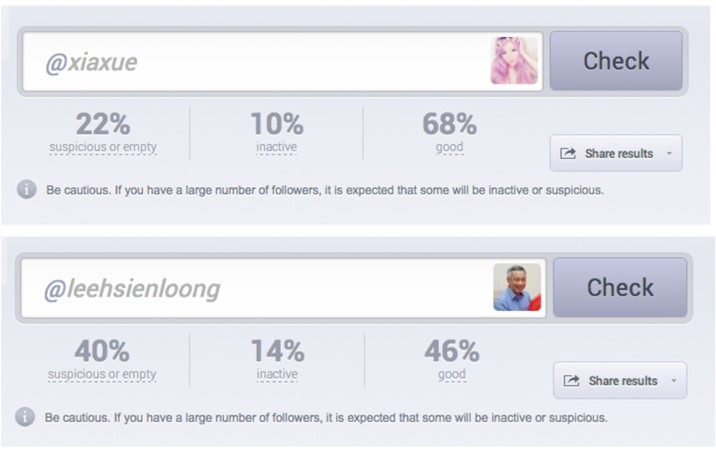Click the "suspicious or empty" label under 40%

point(102,374)
